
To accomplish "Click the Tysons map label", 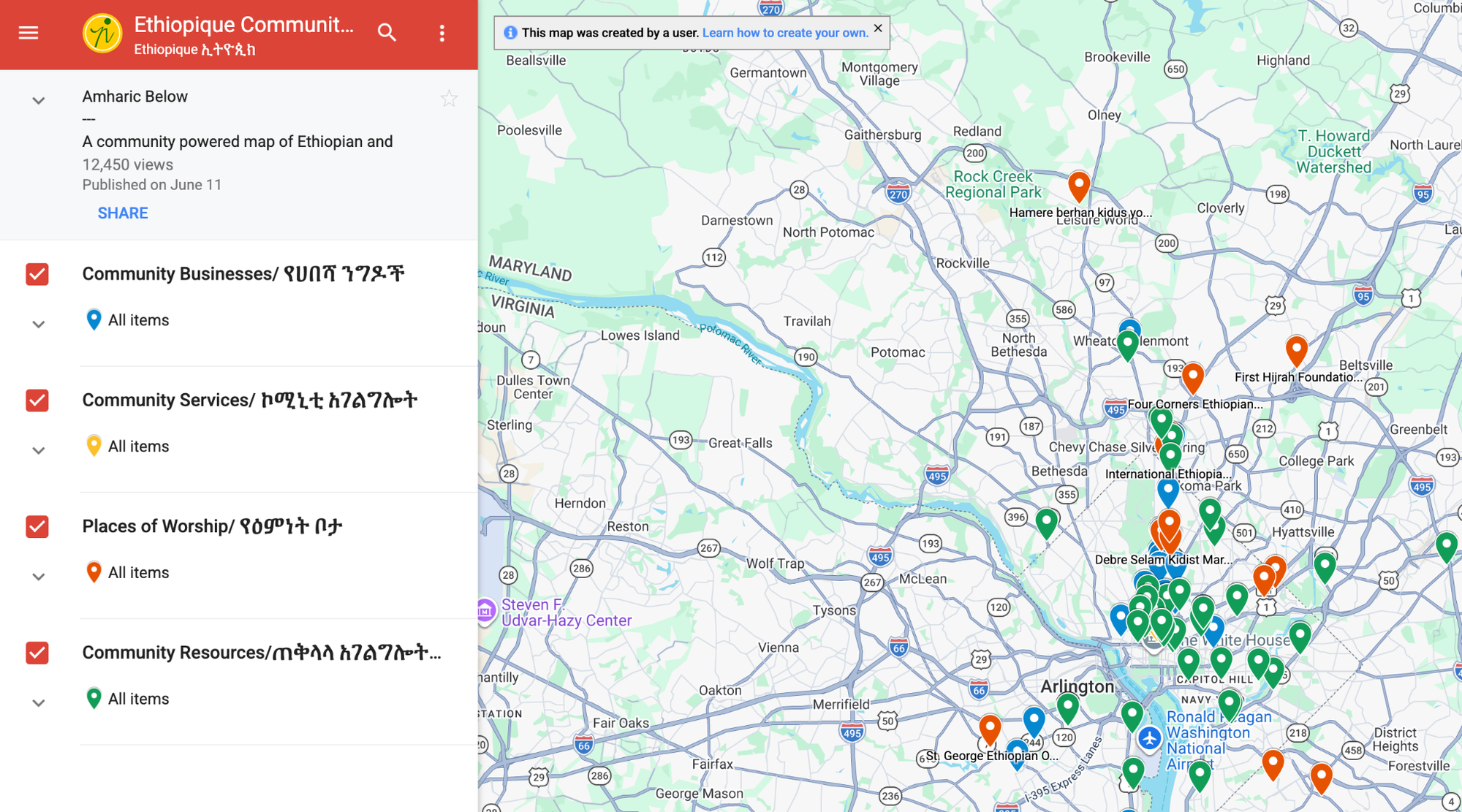I will pyautogui.click(x=834, y=610).
